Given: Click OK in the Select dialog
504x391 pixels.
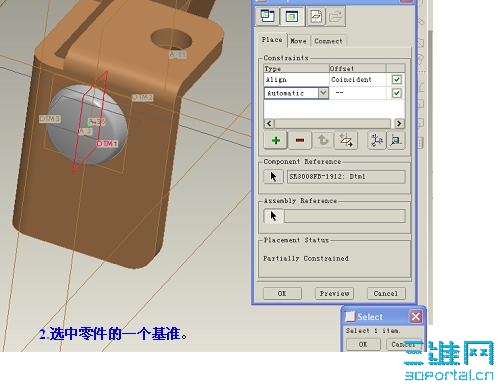Looking at the screenshot, I should [x=363, y=344].
